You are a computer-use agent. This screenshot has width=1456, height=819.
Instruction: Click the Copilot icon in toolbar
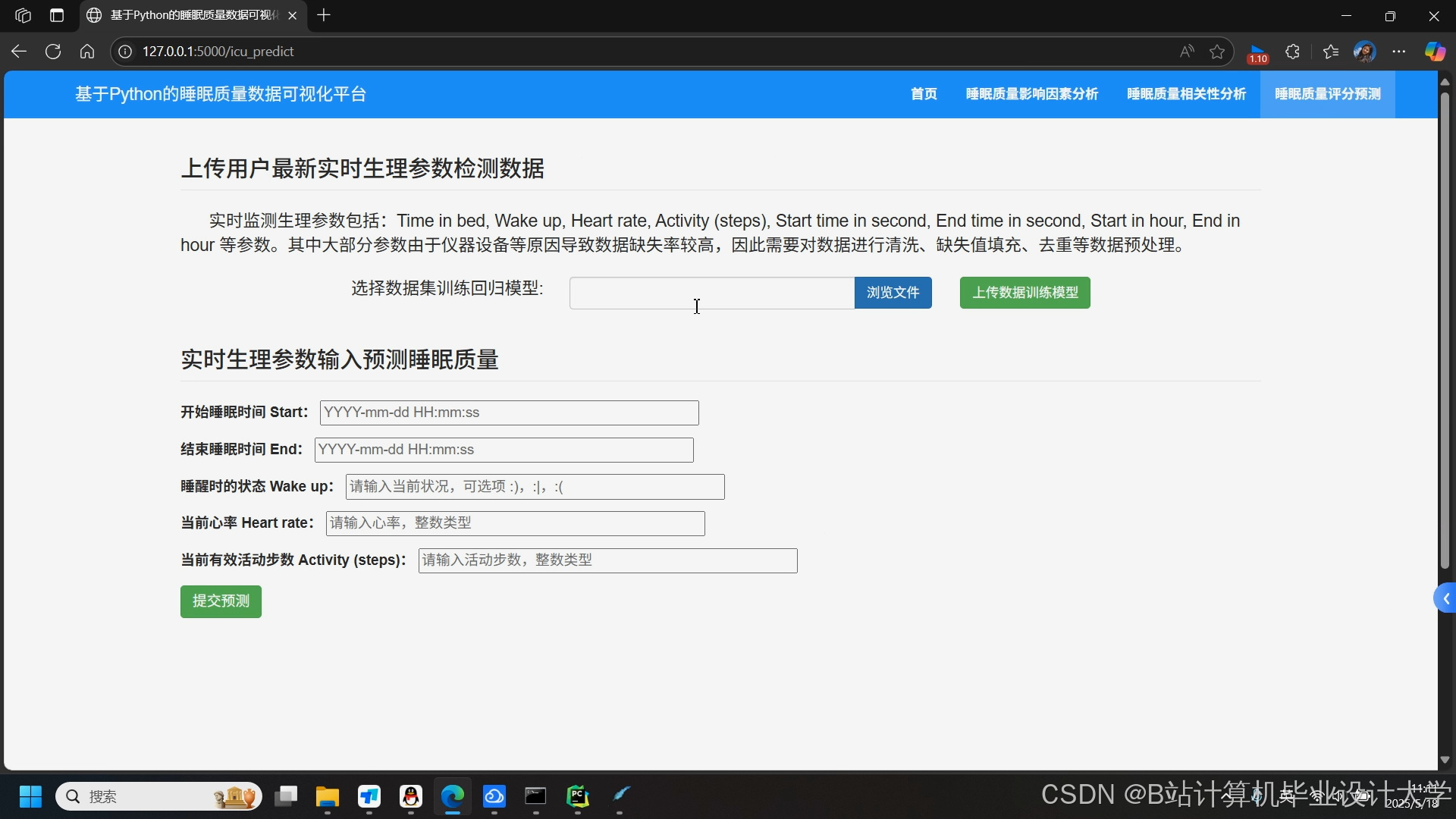1434,52
